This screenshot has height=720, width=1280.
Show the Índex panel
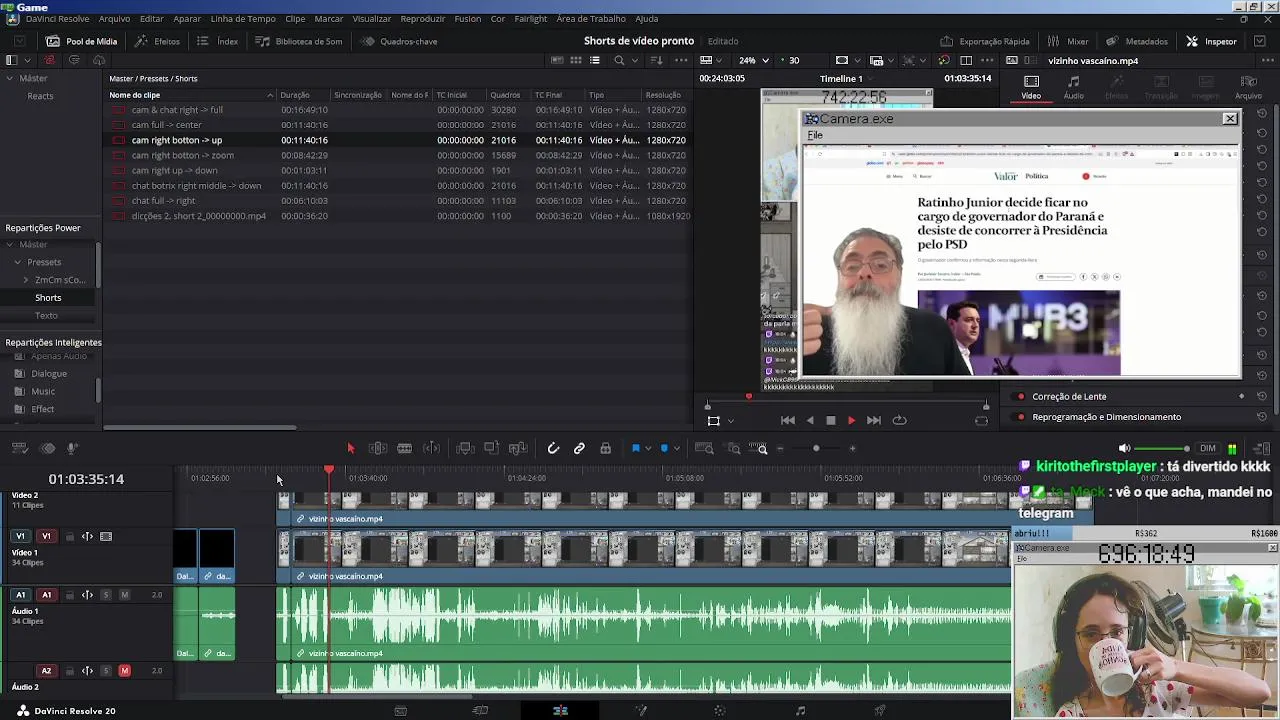click(218, 41)
